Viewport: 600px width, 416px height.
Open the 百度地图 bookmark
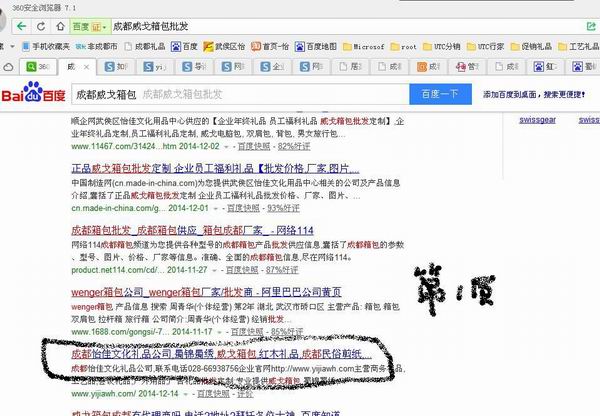[x=316, y=47]
